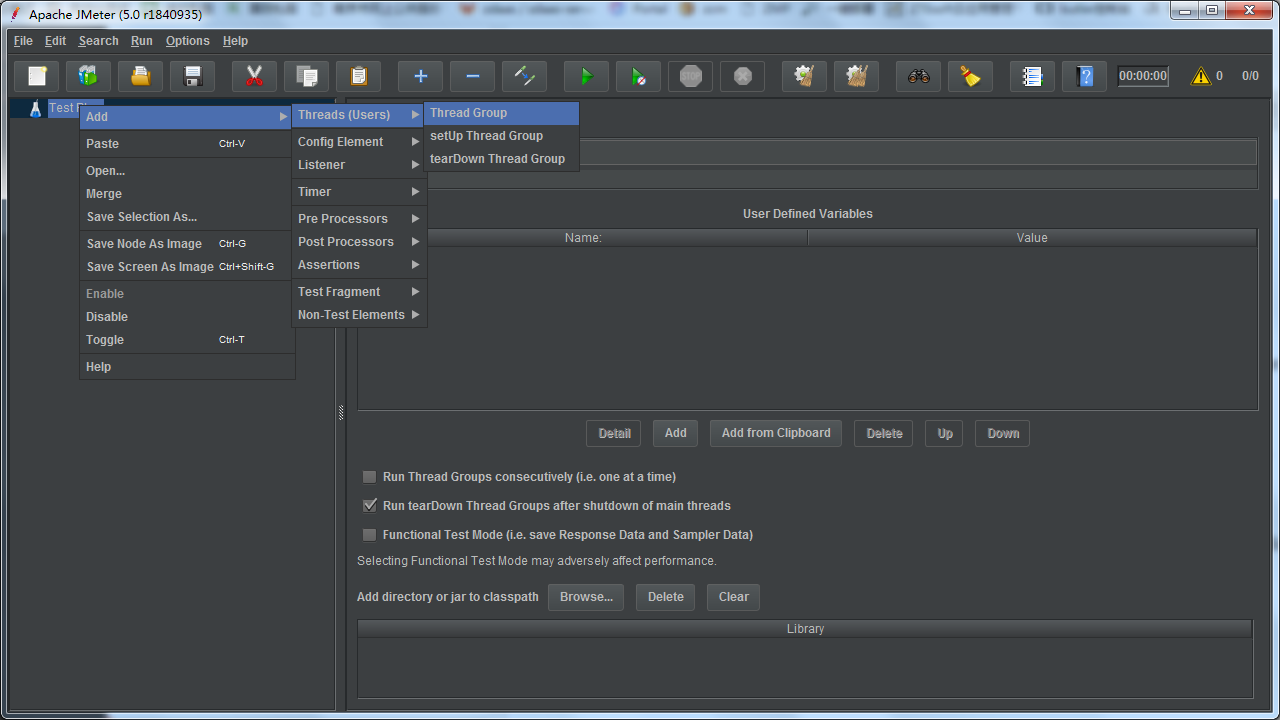Viewport: 1280px width, 720px height.
Task: Expand the Test Fragment submenu
Action: click(x=359, y=292)
